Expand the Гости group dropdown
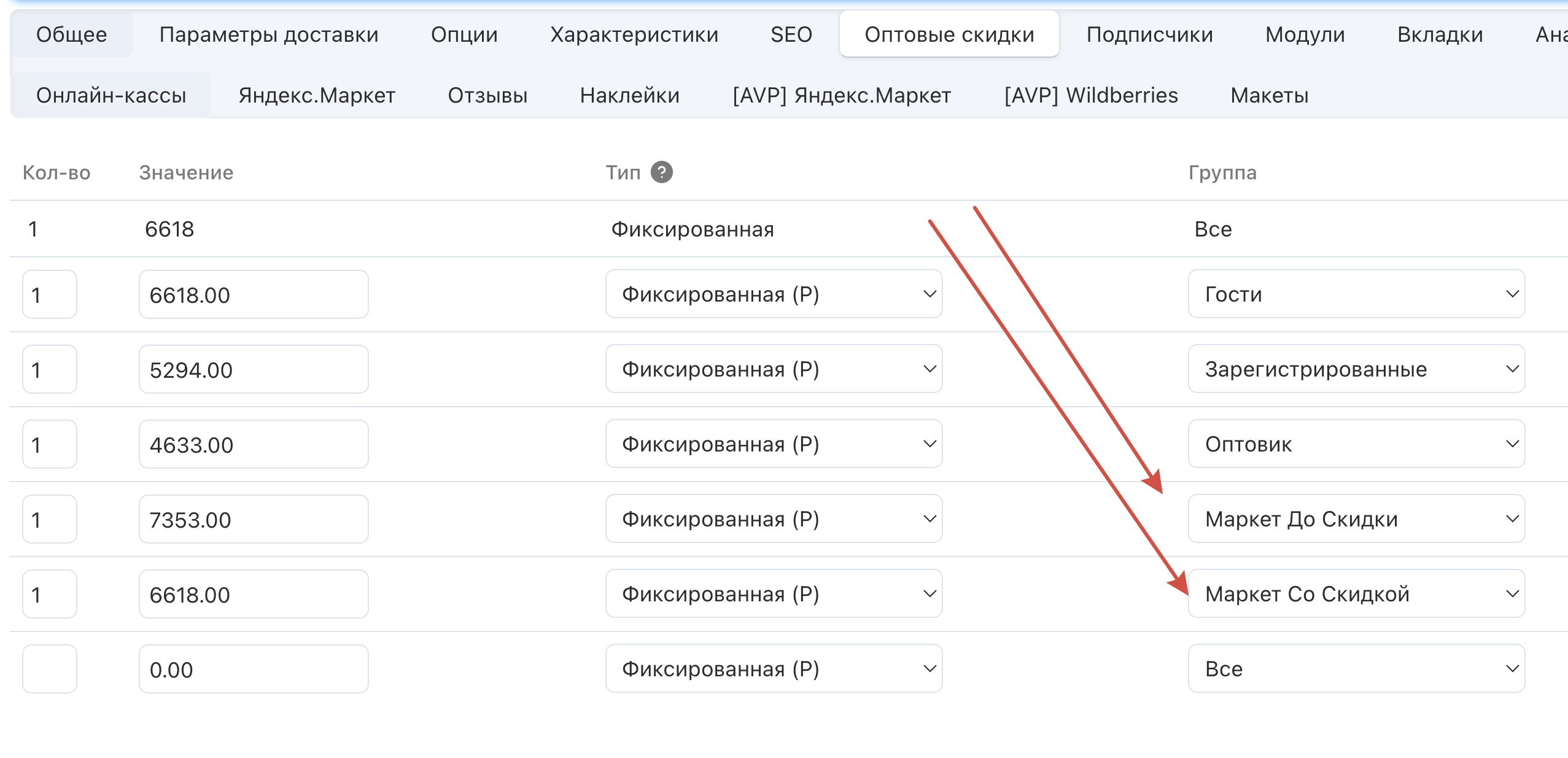 1356,294
